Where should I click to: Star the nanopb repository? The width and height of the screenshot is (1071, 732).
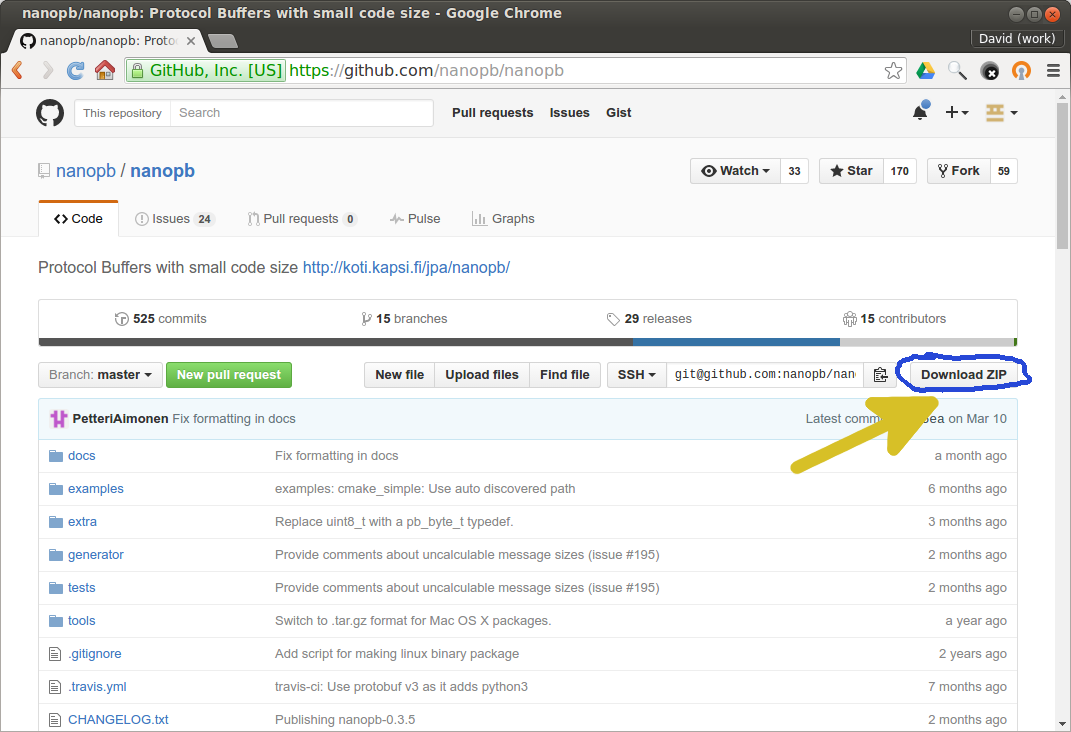852,171
